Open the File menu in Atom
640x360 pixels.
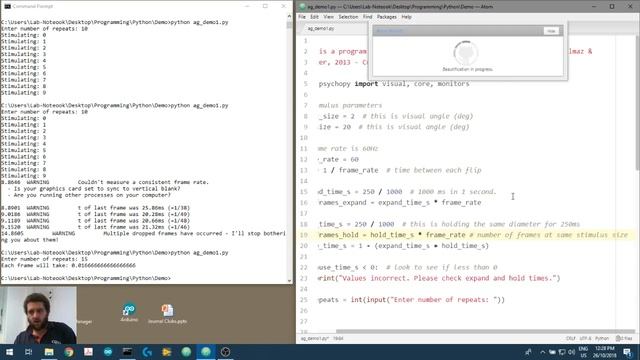pyautogui.click(x=302, y=17)
